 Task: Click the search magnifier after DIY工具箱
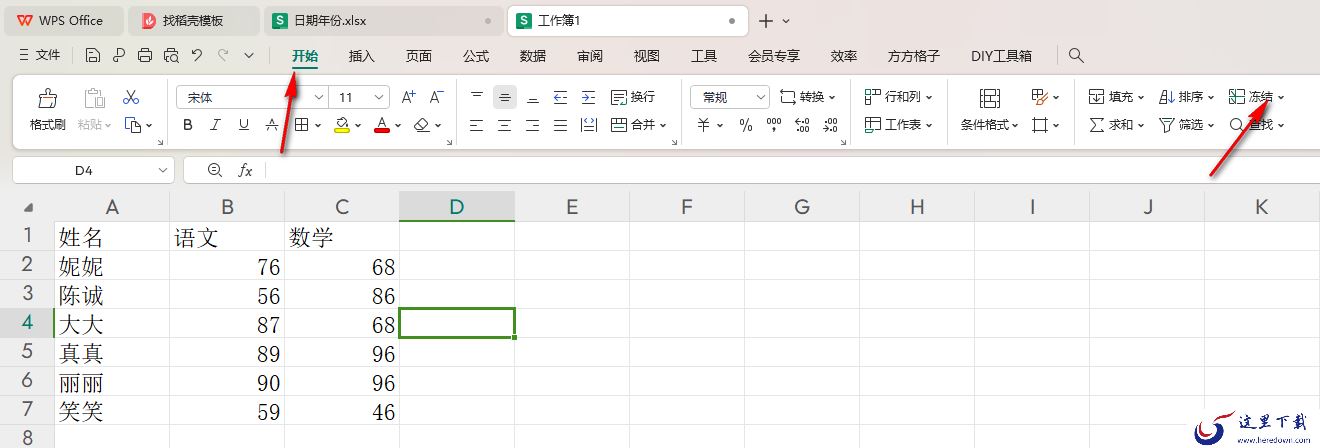click(1076, 56)
